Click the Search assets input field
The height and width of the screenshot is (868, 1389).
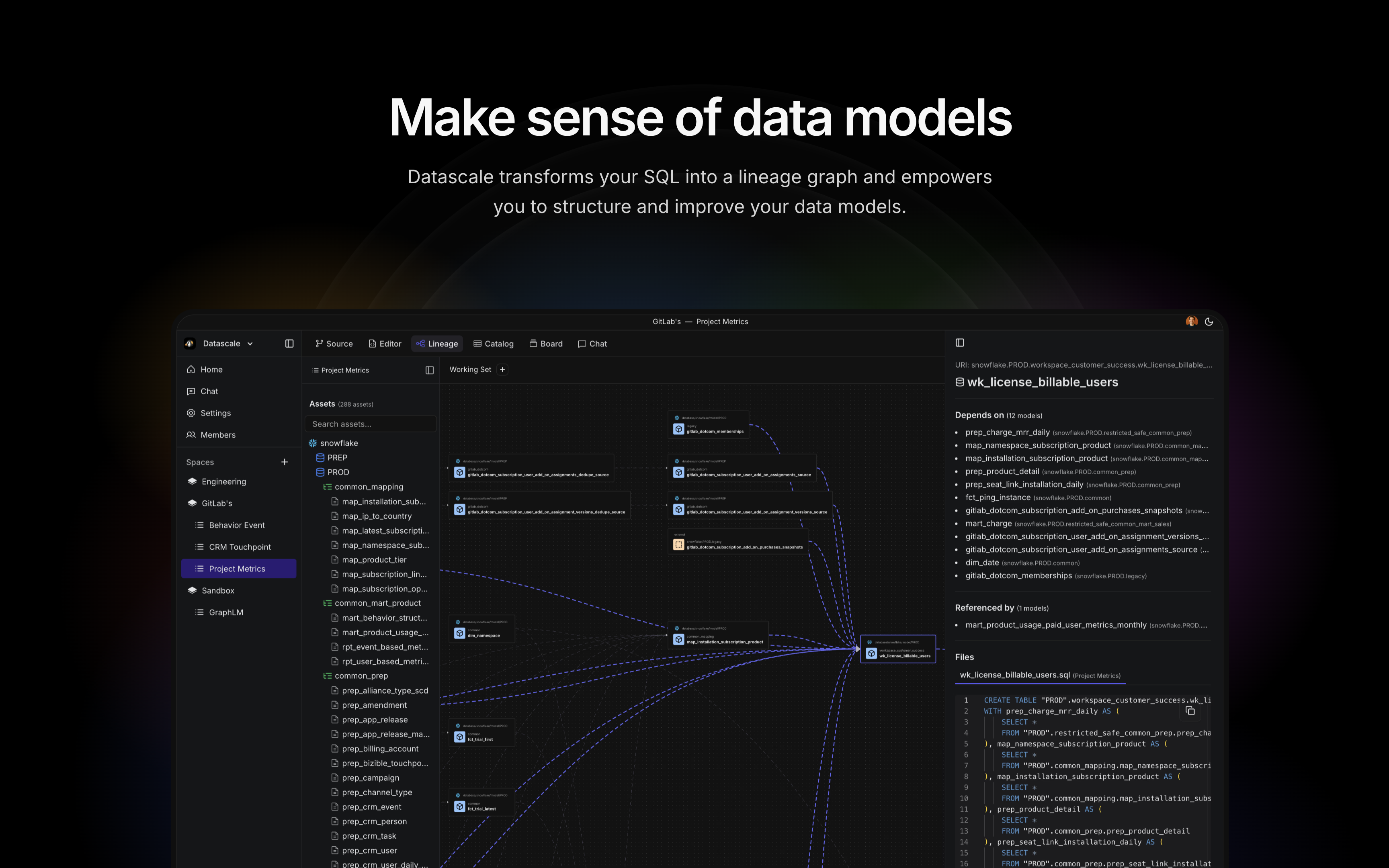click(x=371, y=424)
